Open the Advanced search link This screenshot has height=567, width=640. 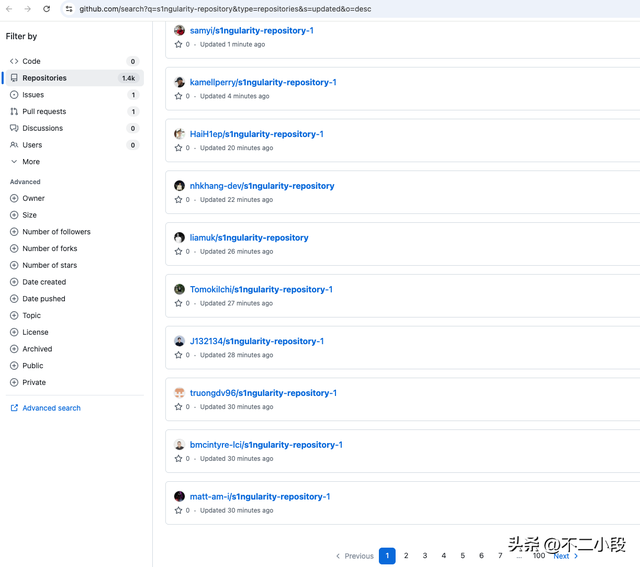pos(45,408)
